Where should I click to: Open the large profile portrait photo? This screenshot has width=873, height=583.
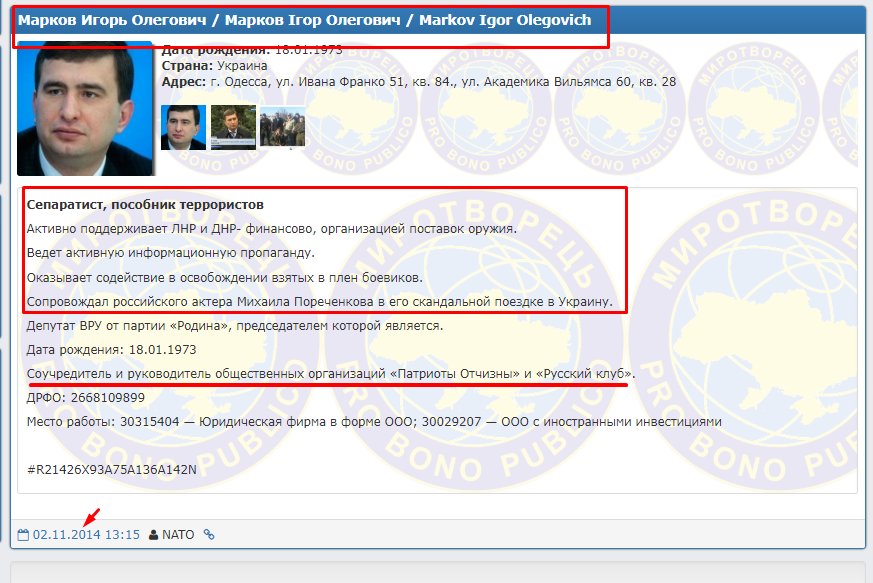(85, 109)
